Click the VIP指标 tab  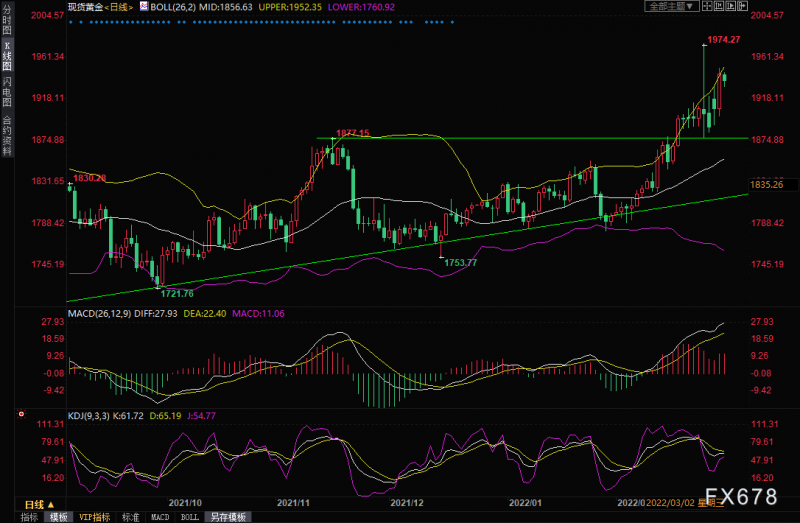96,517
